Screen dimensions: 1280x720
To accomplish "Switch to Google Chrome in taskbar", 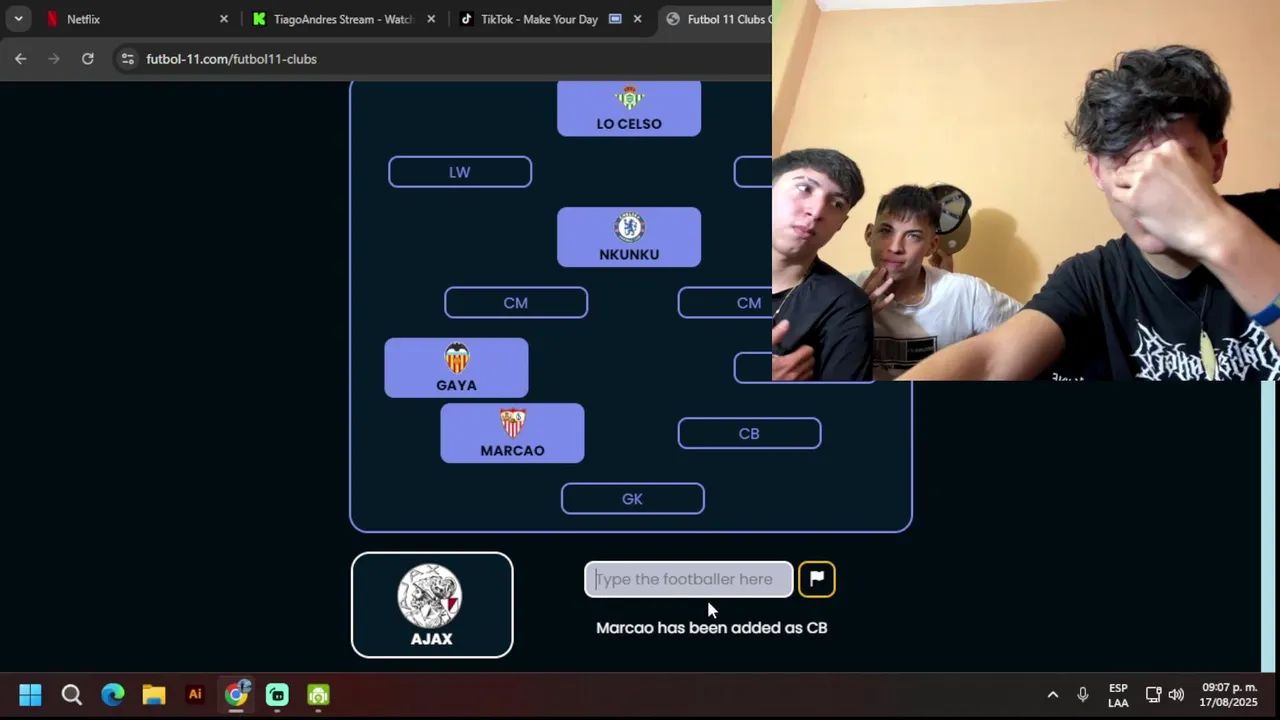I will (x=236, y=695).
